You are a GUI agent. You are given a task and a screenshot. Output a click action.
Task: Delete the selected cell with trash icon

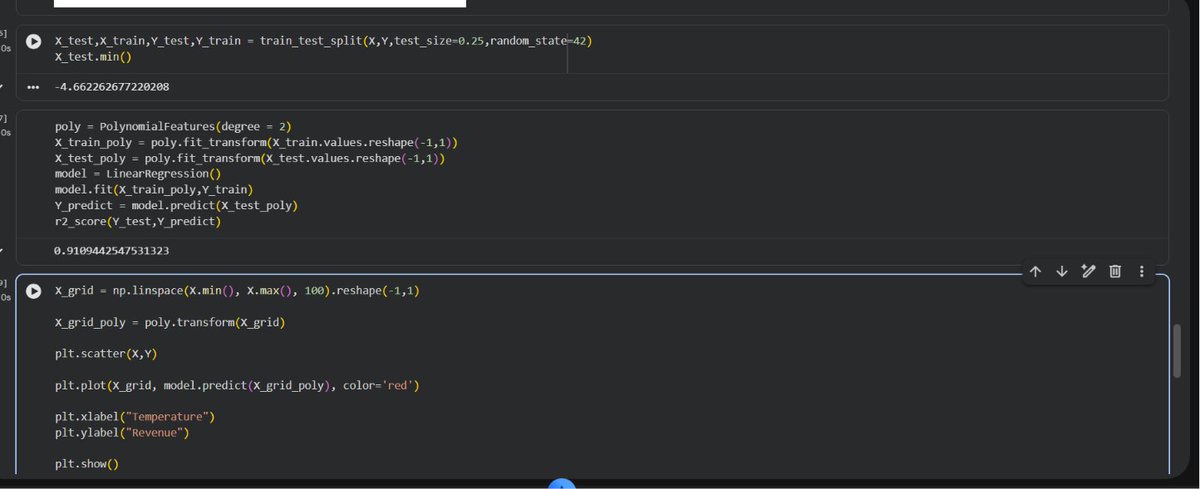tap(1115, 271)
